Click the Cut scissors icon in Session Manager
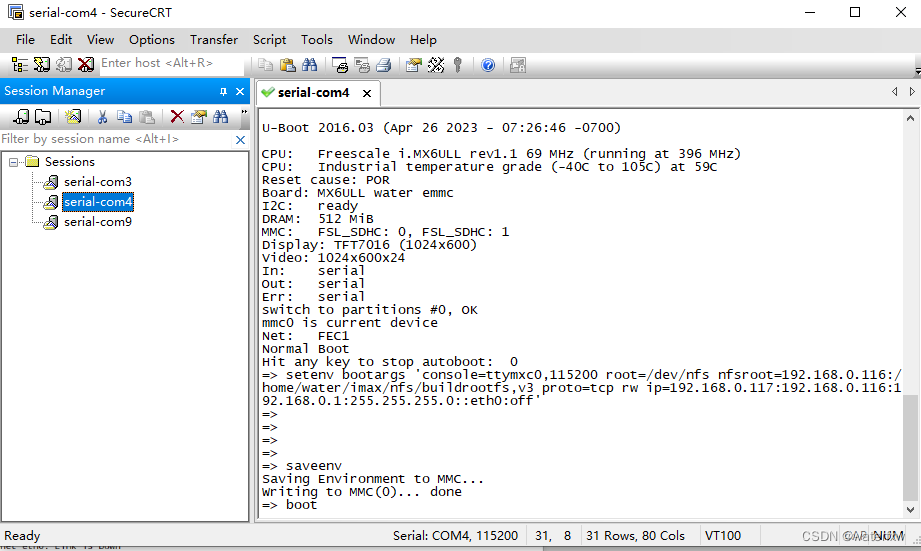This screenshot has width=921, height=551. (102, 117)
